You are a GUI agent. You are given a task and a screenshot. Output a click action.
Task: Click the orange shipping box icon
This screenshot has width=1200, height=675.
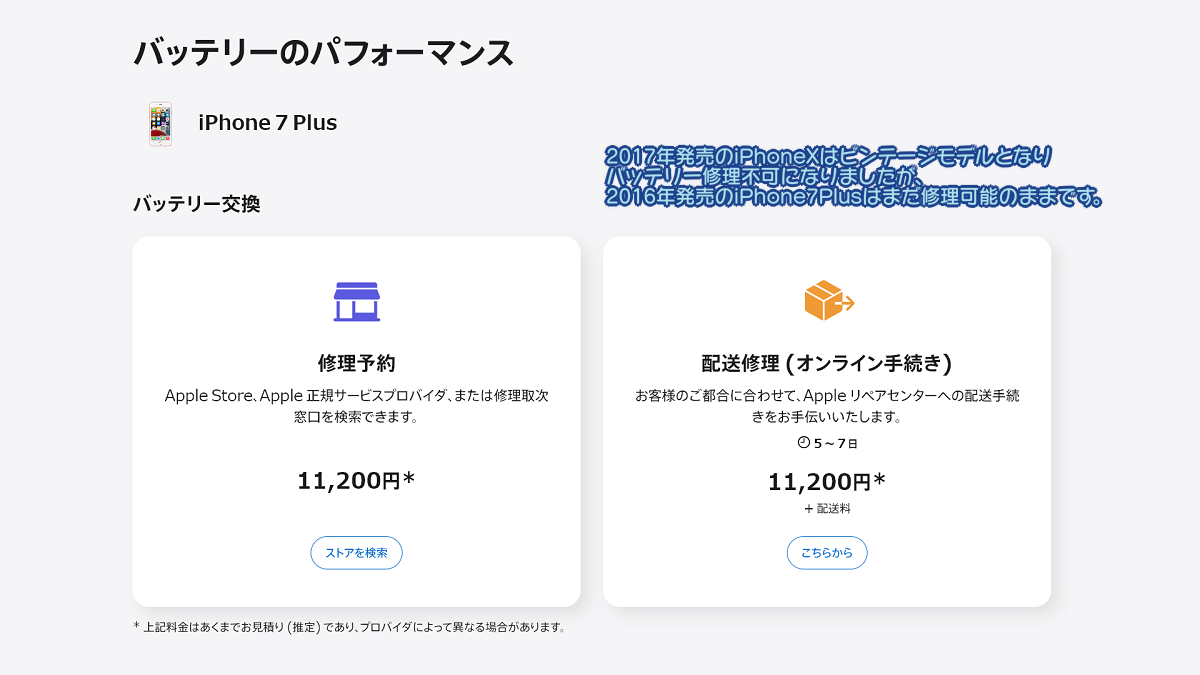[829, 300]
